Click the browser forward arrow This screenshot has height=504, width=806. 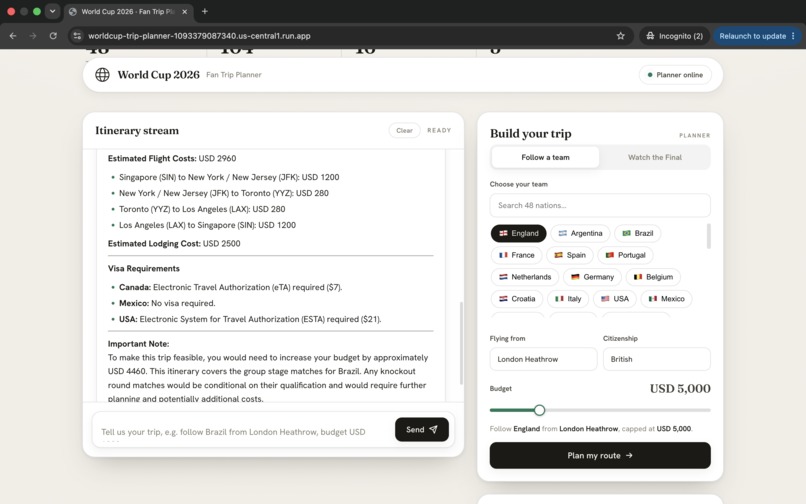(x=33, y=36)
